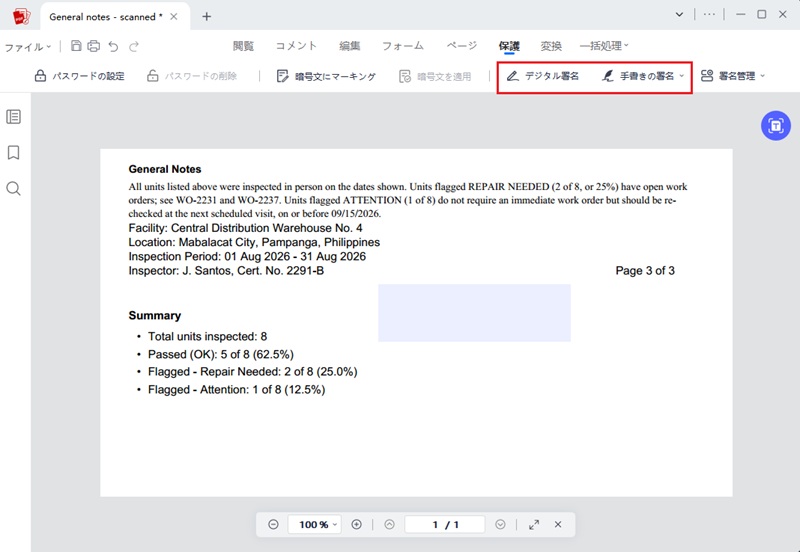Click the Summary heading
This screenshot has height=552, width=800.
coord(155,315)
